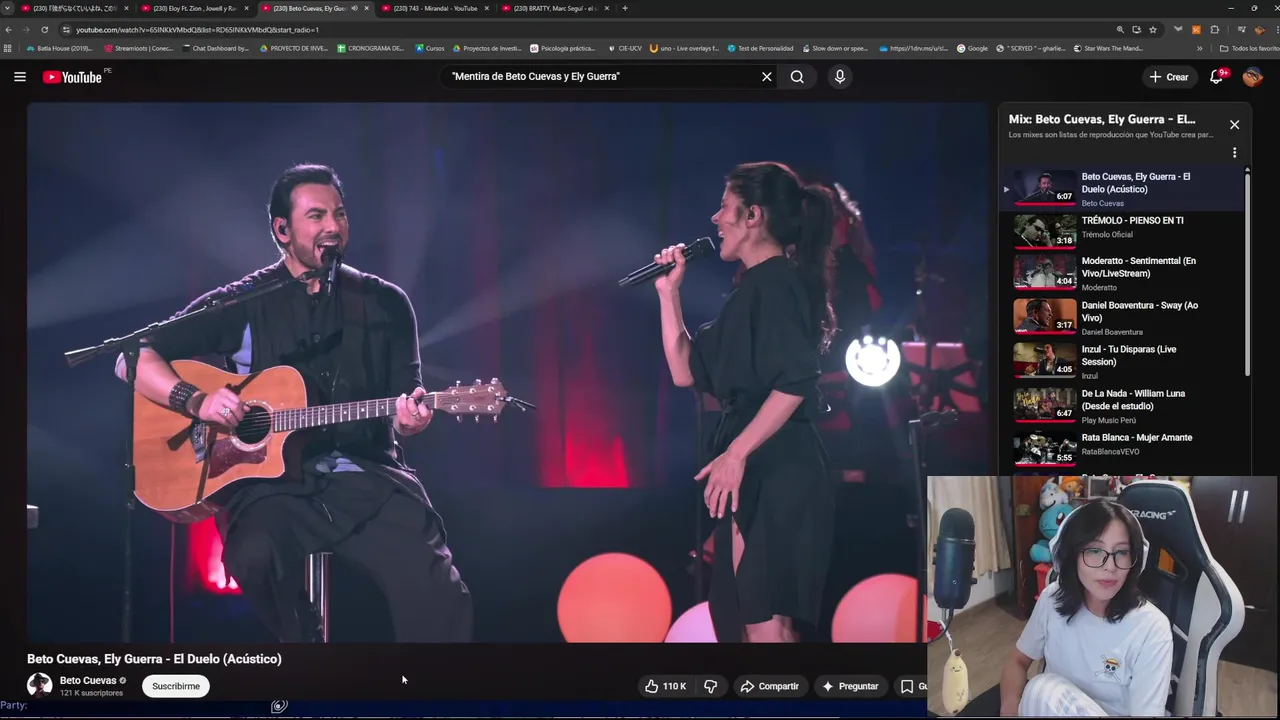This screenshot has height=720, width=1280.
Task: Bookmark this page with the star
Action: click(x=1153, y=30)
